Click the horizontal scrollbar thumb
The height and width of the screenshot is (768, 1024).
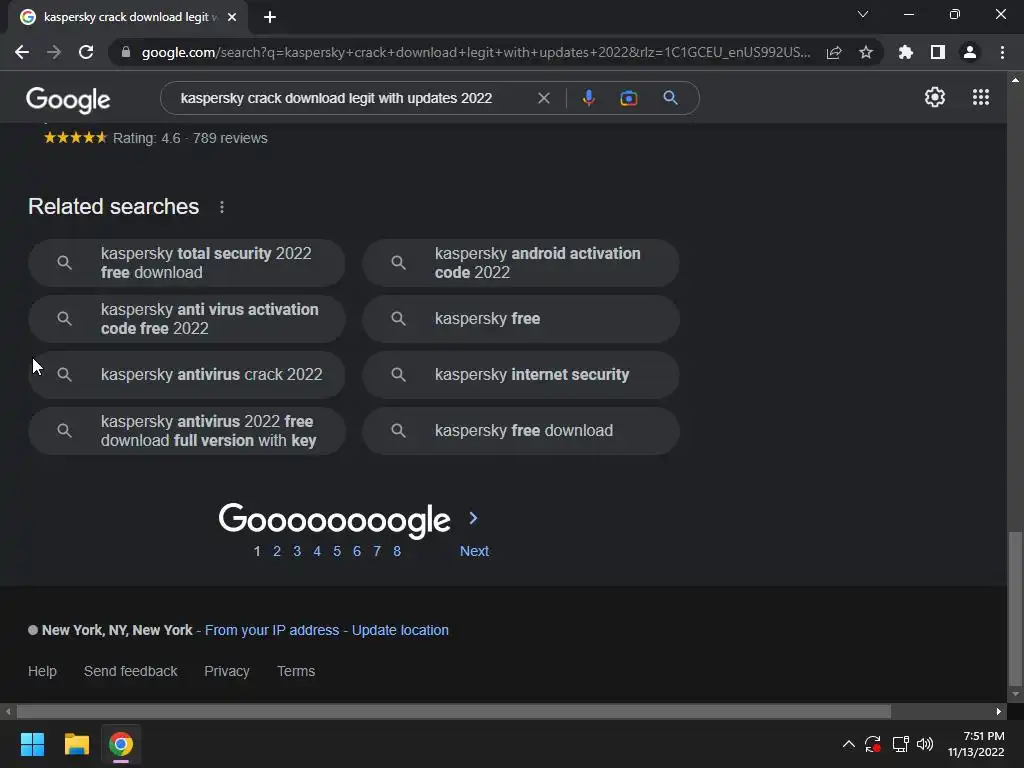(x=454, y=711)
